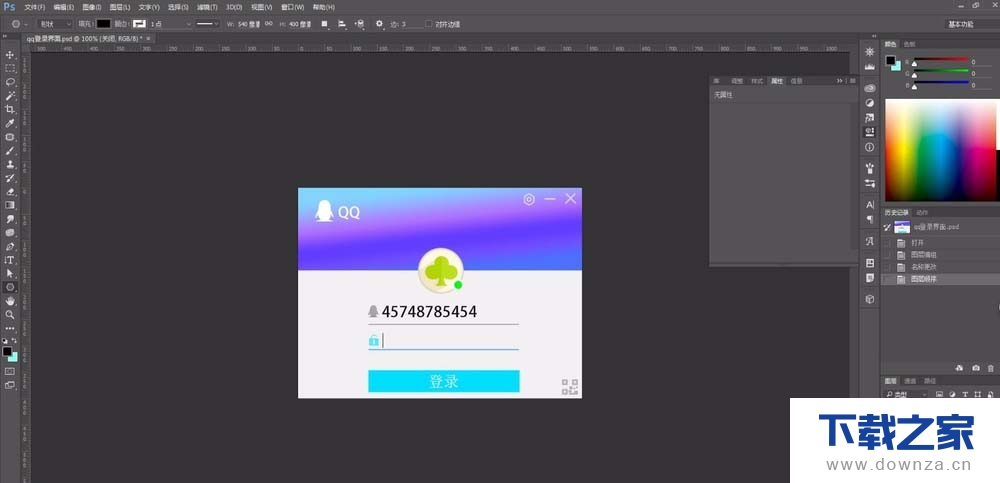Select the Lasso tool
This screenshot has width=1000, height=483.
click(x=10, y=82)
